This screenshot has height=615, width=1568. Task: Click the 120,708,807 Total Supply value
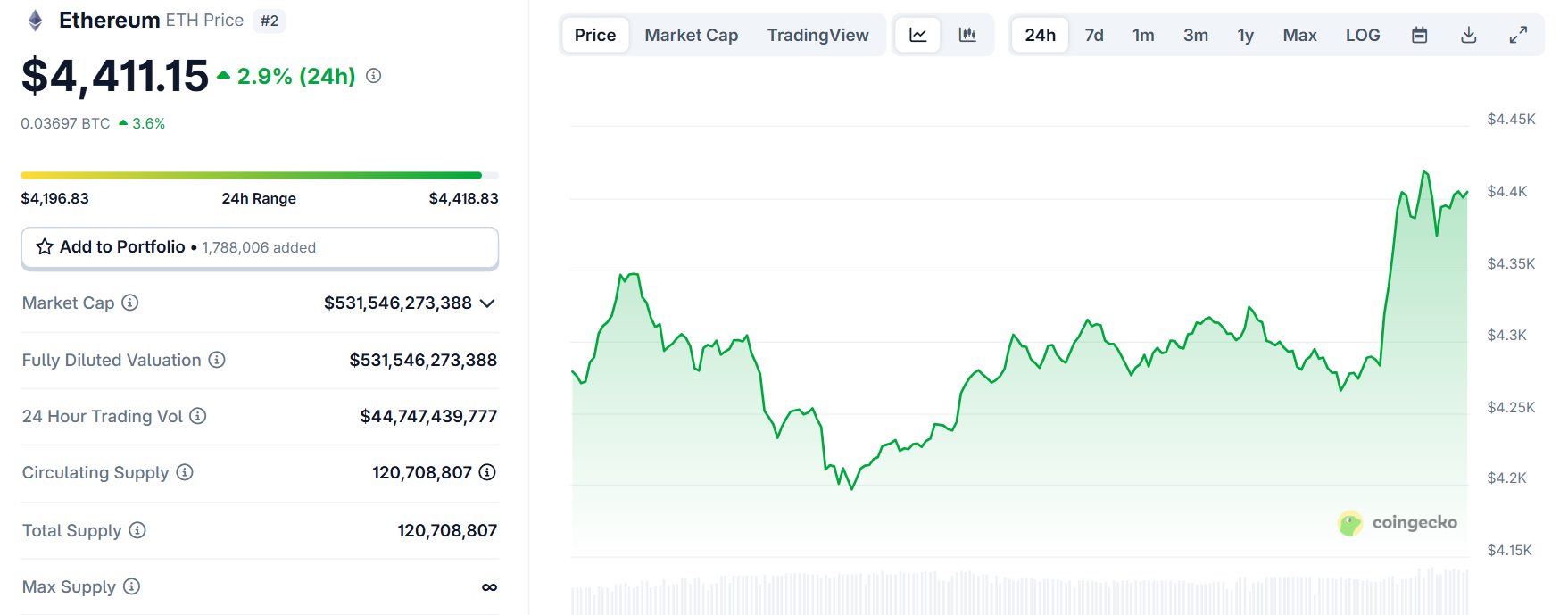tap(448, 530)
